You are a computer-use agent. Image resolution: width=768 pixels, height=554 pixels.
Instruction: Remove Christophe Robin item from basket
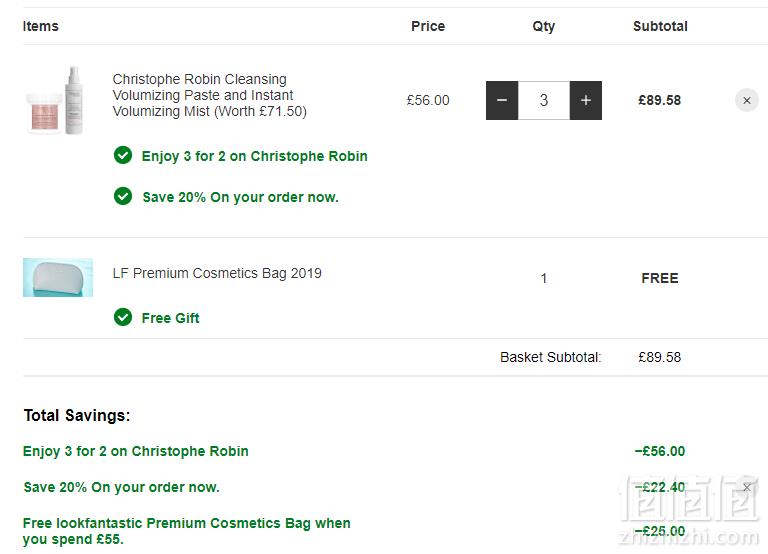747,100
